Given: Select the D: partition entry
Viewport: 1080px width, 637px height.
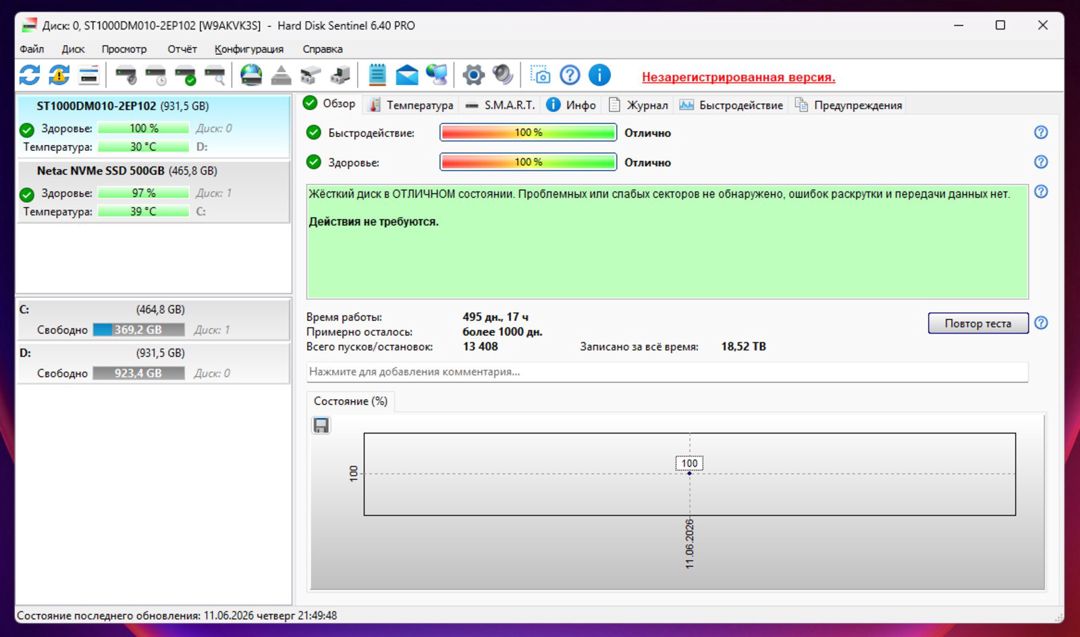Looking at the screenshot, I should [x=153, y=363].
